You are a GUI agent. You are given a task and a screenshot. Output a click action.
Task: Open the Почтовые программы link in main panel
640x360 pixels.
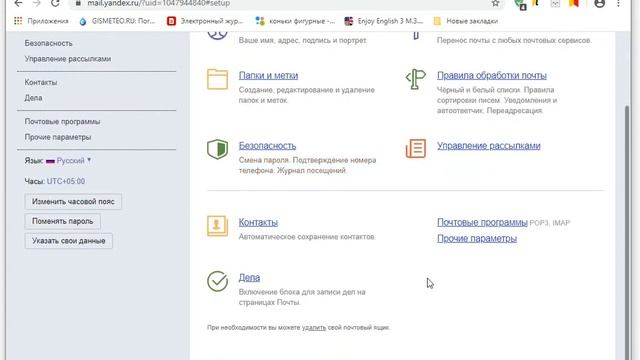pyautogui.click(x=482, y=222)
